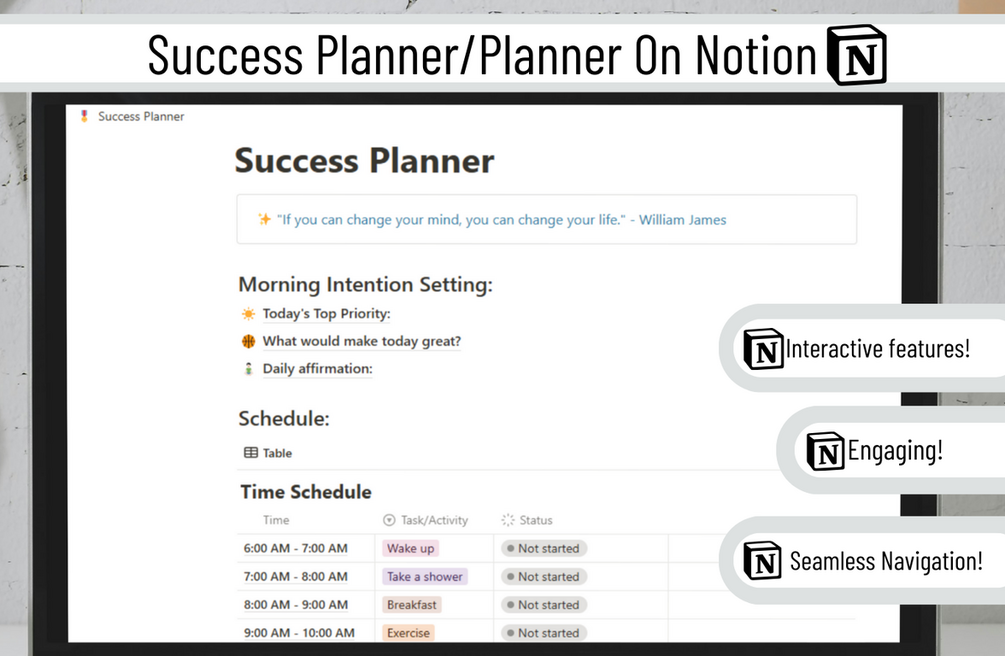Click the sparkle icon in the quote callout
The height and width of the screenshot is (656, 1005).
[264, 219]
